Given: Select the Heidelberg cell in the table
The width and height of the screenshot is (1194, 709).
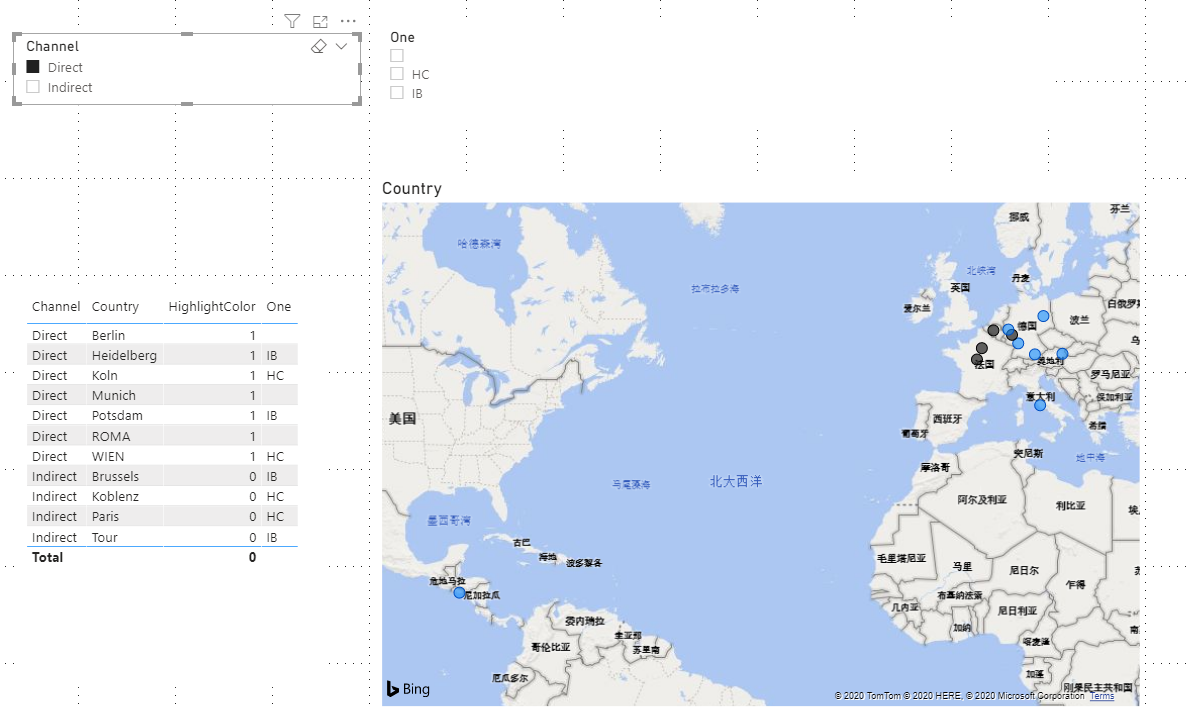Looking at the screenshot, I should point(124,355).
